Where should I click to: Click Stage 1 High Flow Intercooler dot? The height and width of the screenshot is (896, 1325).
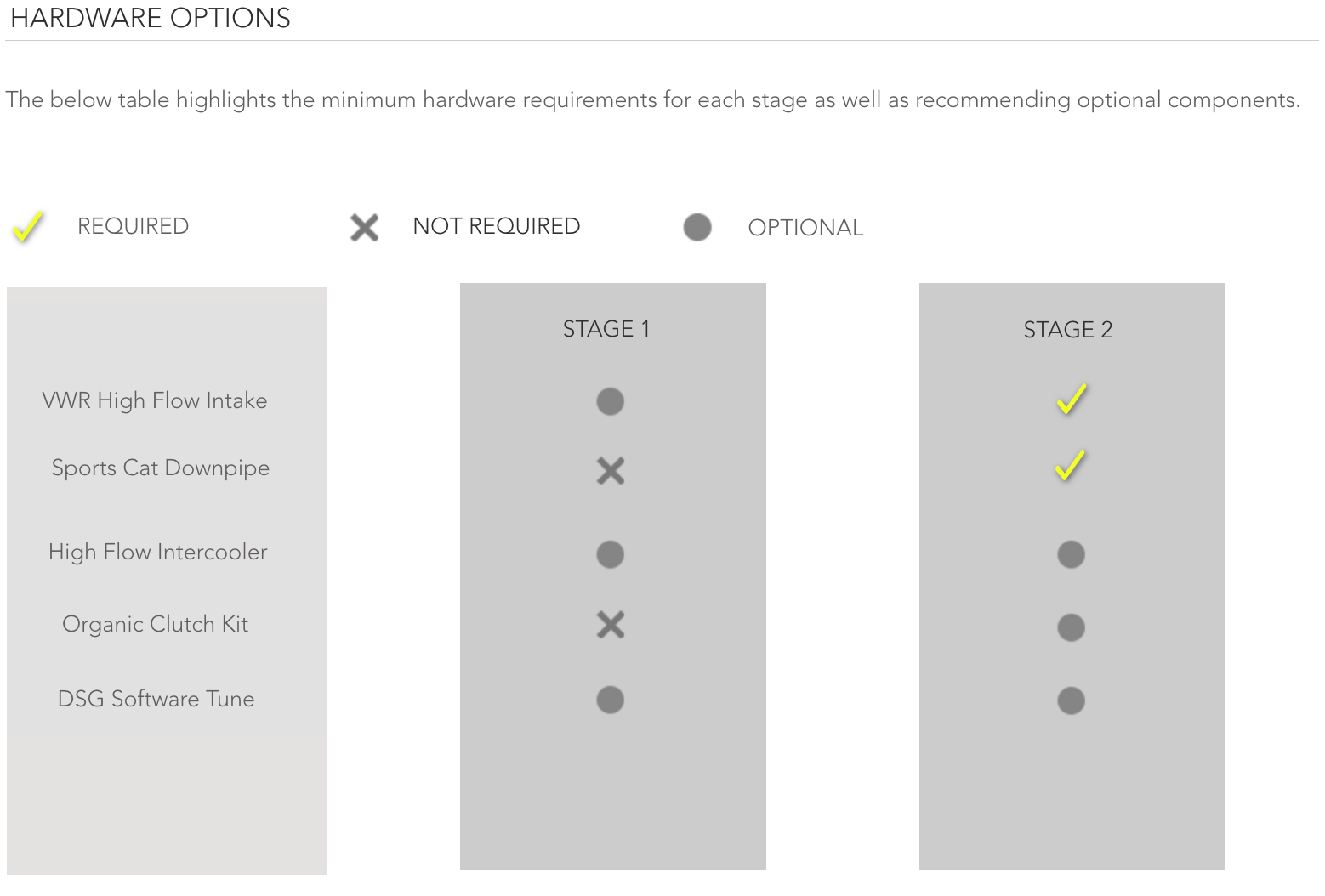click(611, 554)
